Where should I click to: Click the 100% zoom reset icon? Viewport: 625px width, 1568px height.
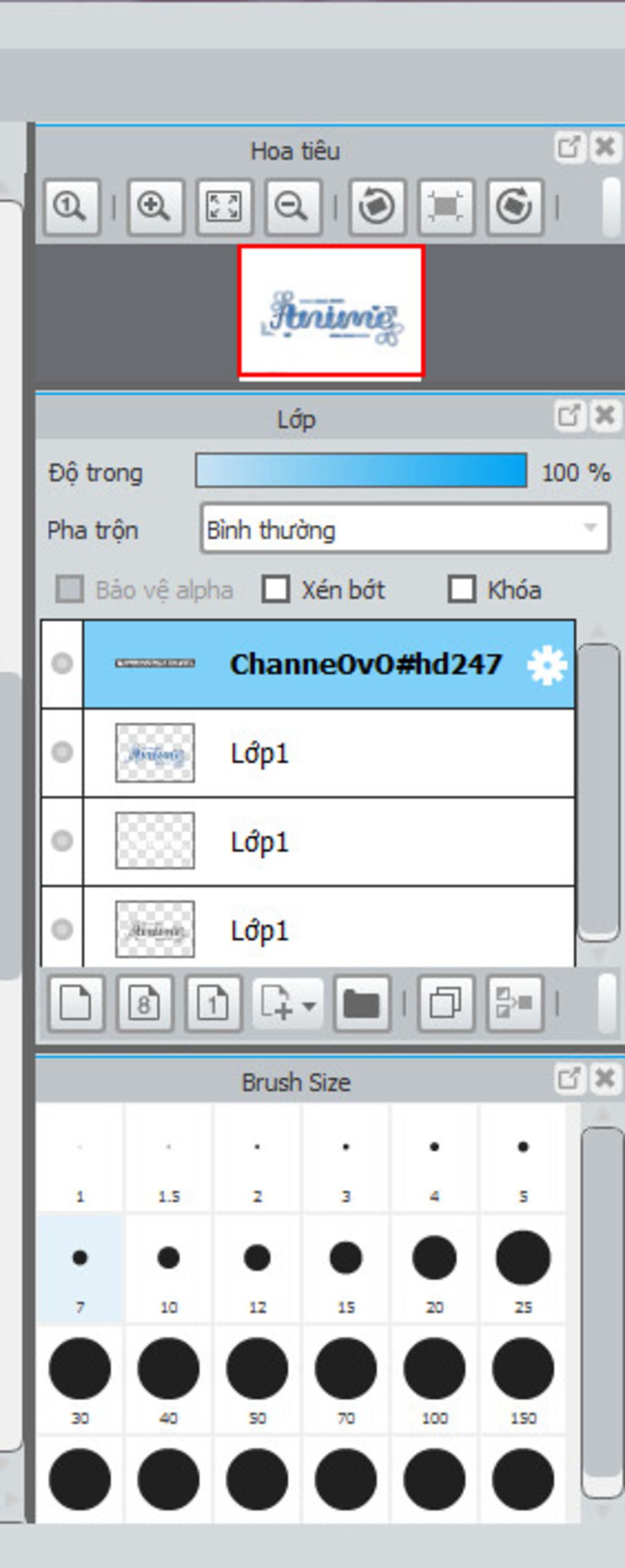71,208
